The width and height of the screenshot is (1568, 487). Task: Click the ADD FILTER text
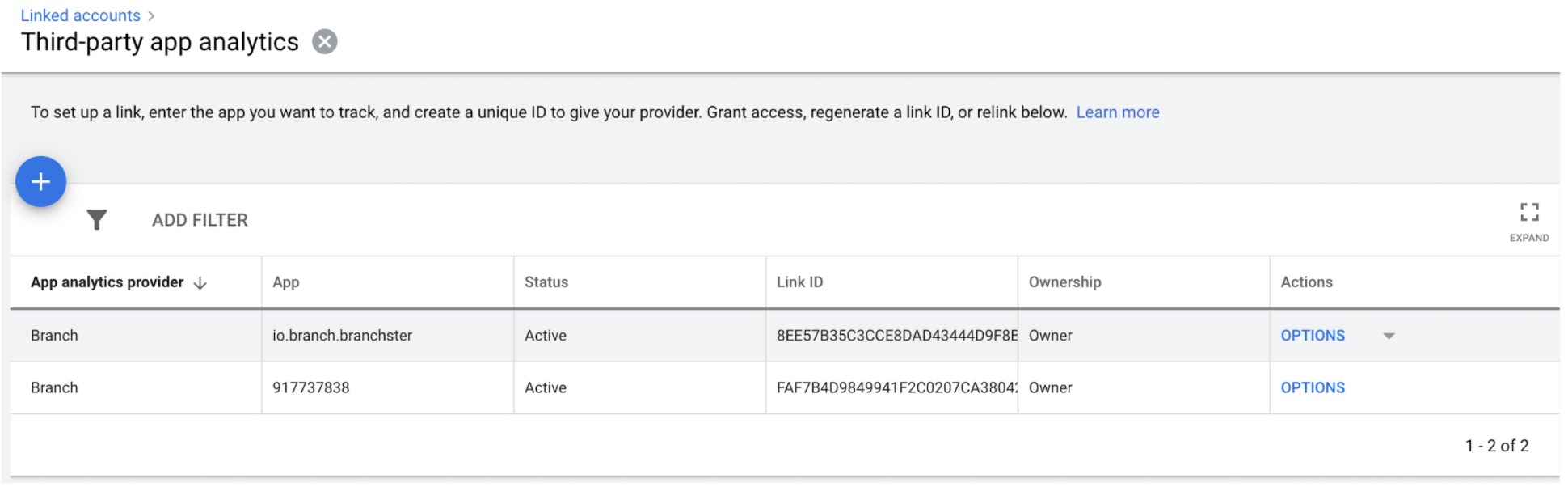click(200, 220)
